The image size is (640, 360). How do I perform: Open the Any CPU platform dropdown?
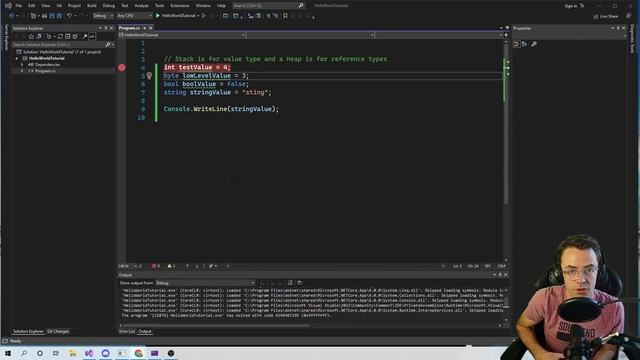pos(134,16)
